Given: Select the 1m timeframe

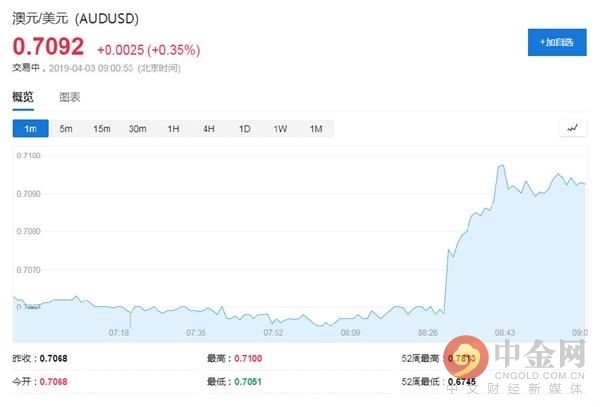Looking at the screenshot, I should coord(30,128).
